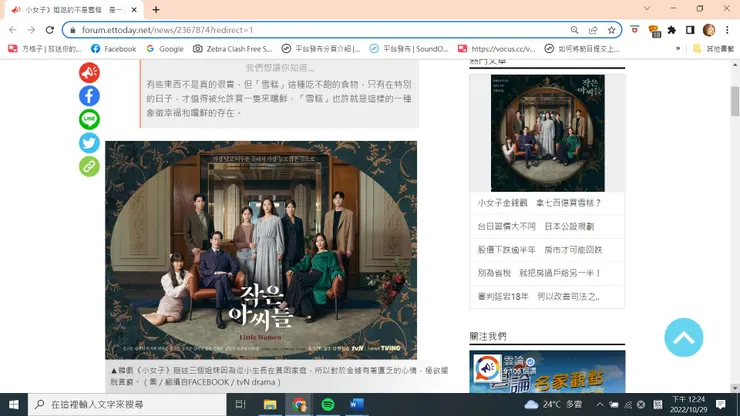
Task: Click the scrollbar down arrow
Action: click(x=735, y=388)
